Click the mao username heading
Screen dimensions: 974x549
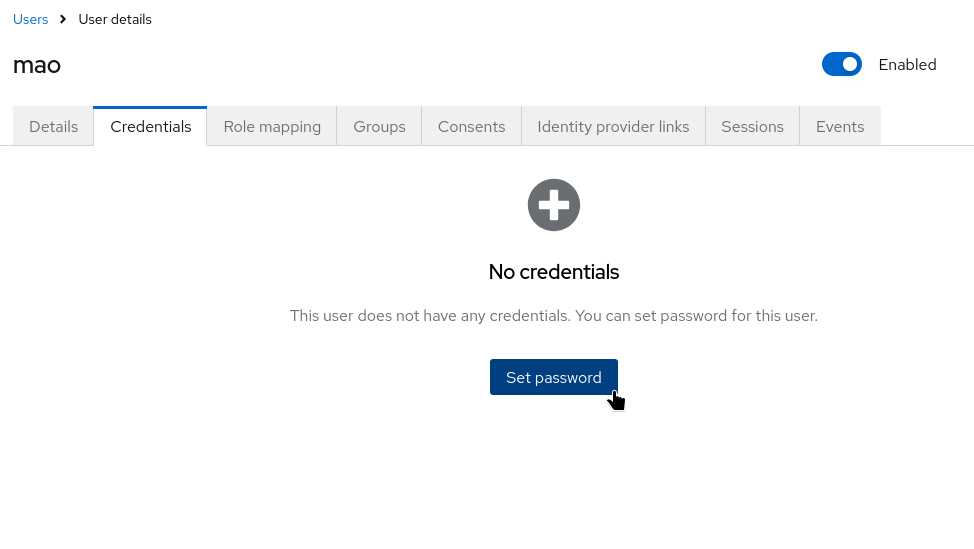(37, 65)
